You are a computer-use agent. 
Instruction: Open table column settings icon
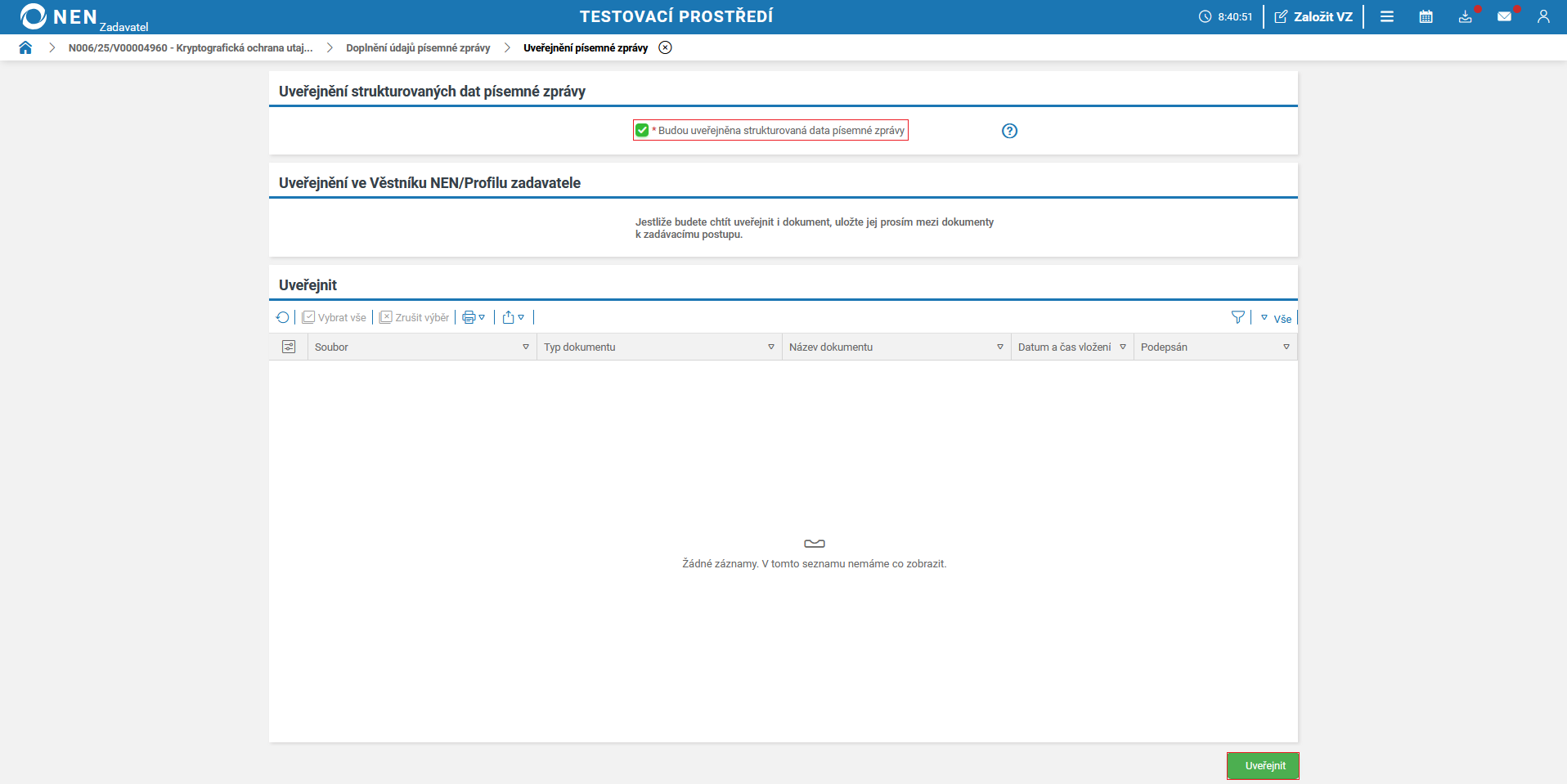tap(289, 347)
